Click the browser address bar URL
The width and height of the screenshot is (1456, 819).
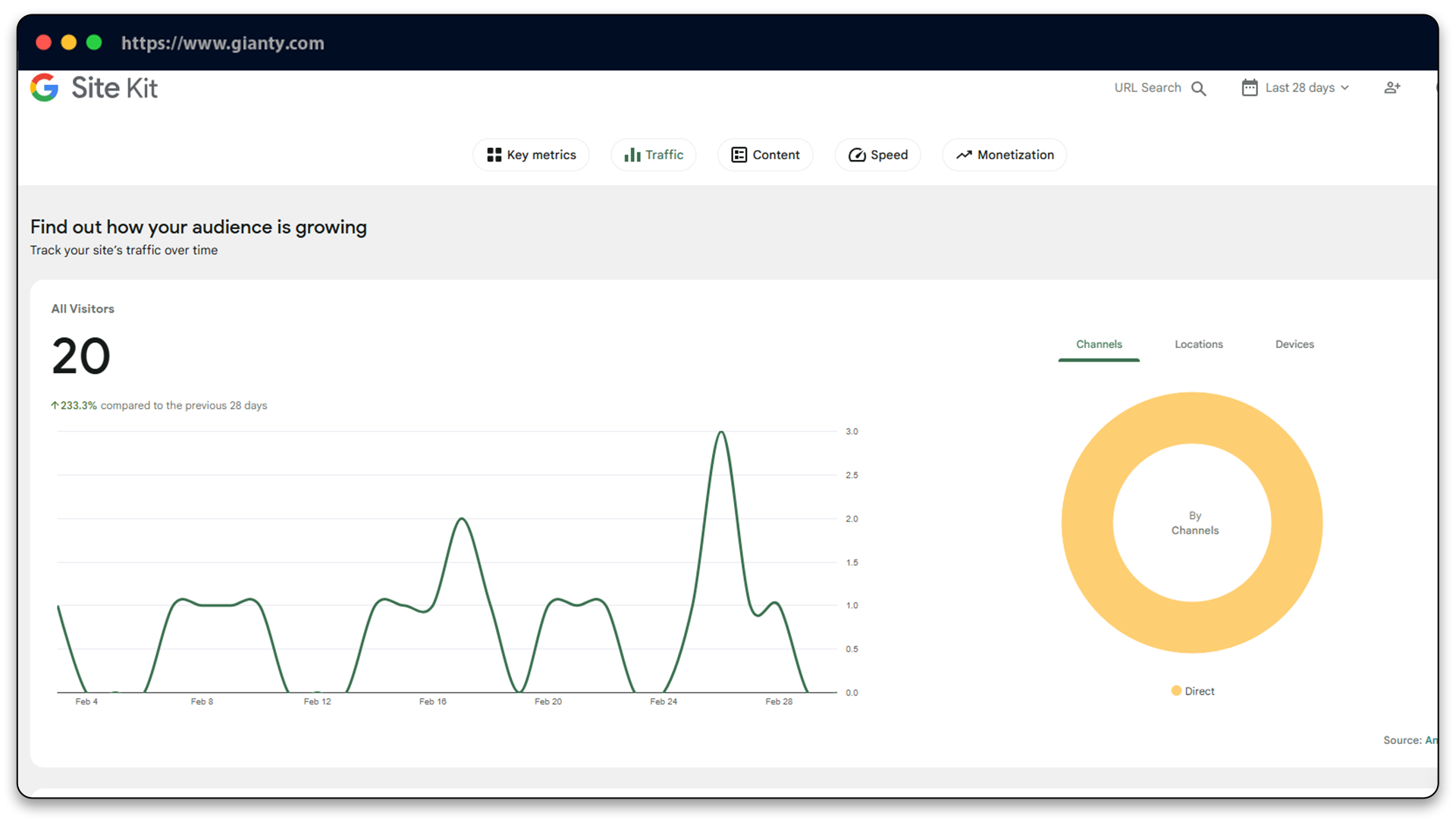pos(222,43)
